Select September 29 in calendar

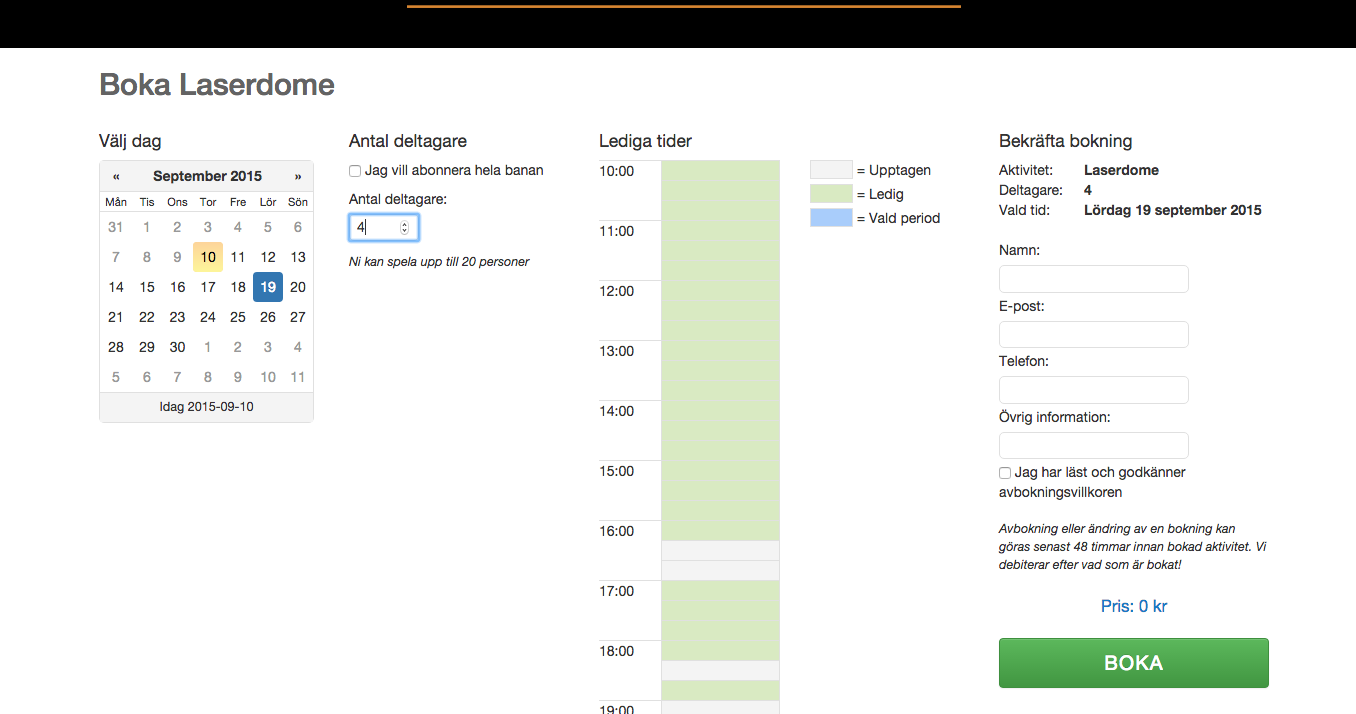pos(147,347)
